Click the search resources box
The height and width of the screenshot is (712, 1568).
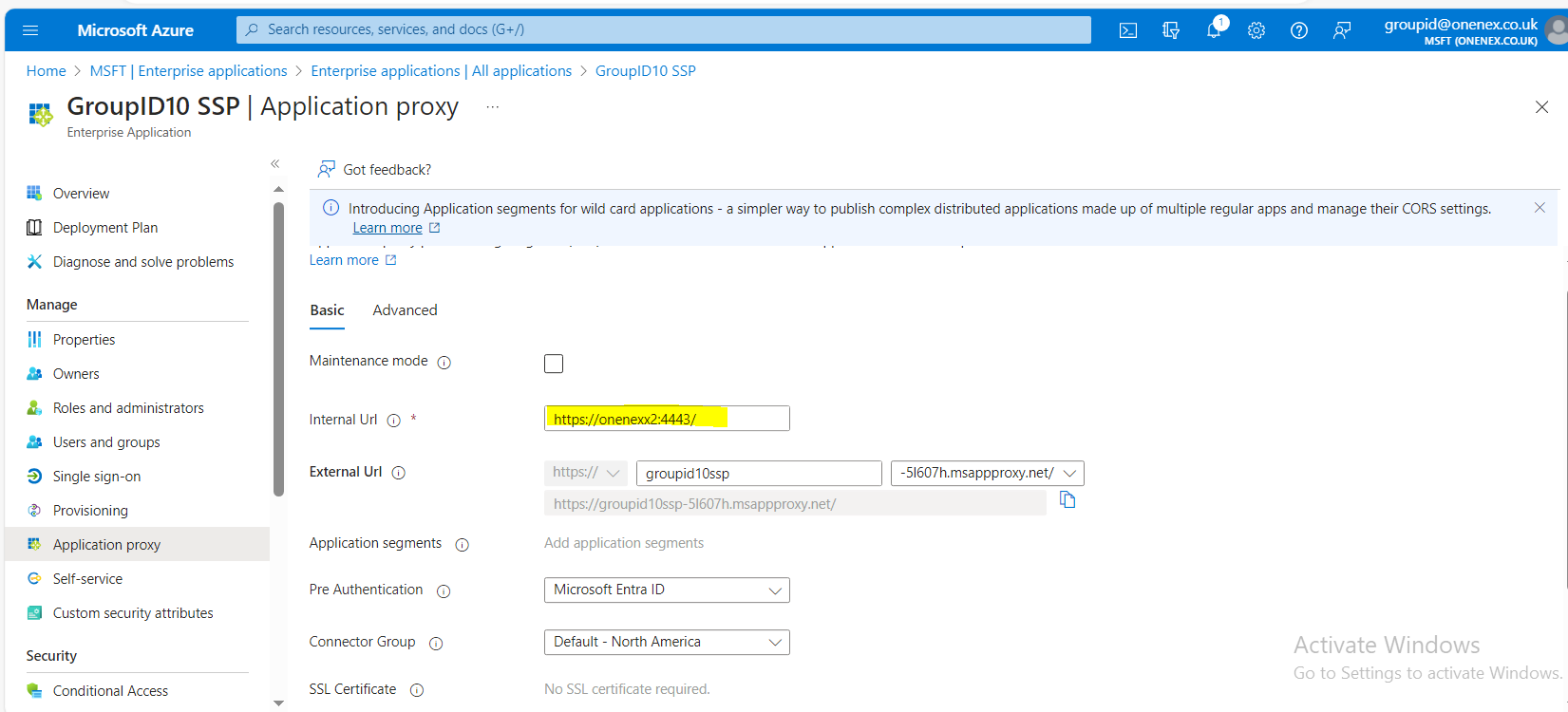click(664, 29)
